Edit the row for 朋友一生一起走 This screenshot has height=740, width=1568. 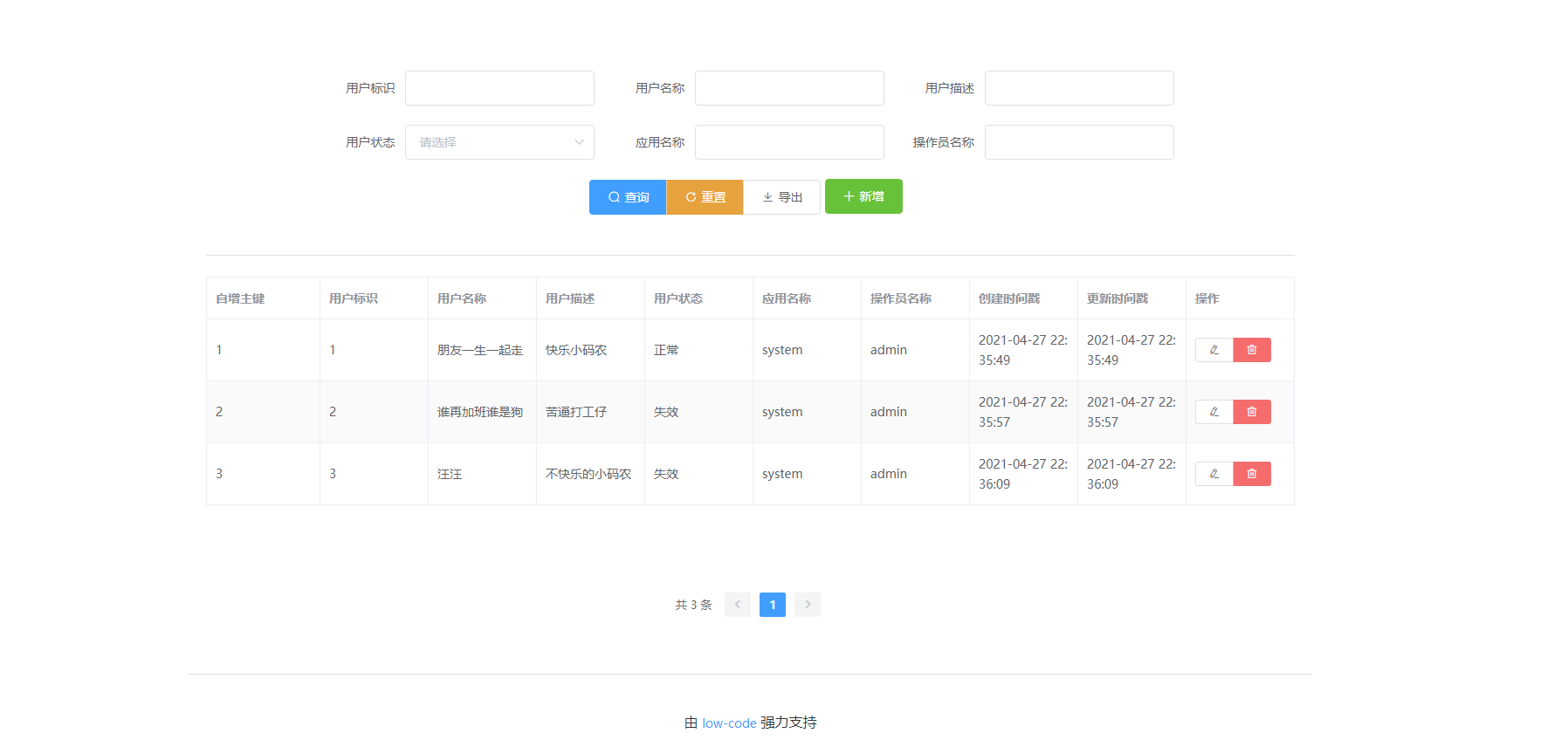[1214, 350]
